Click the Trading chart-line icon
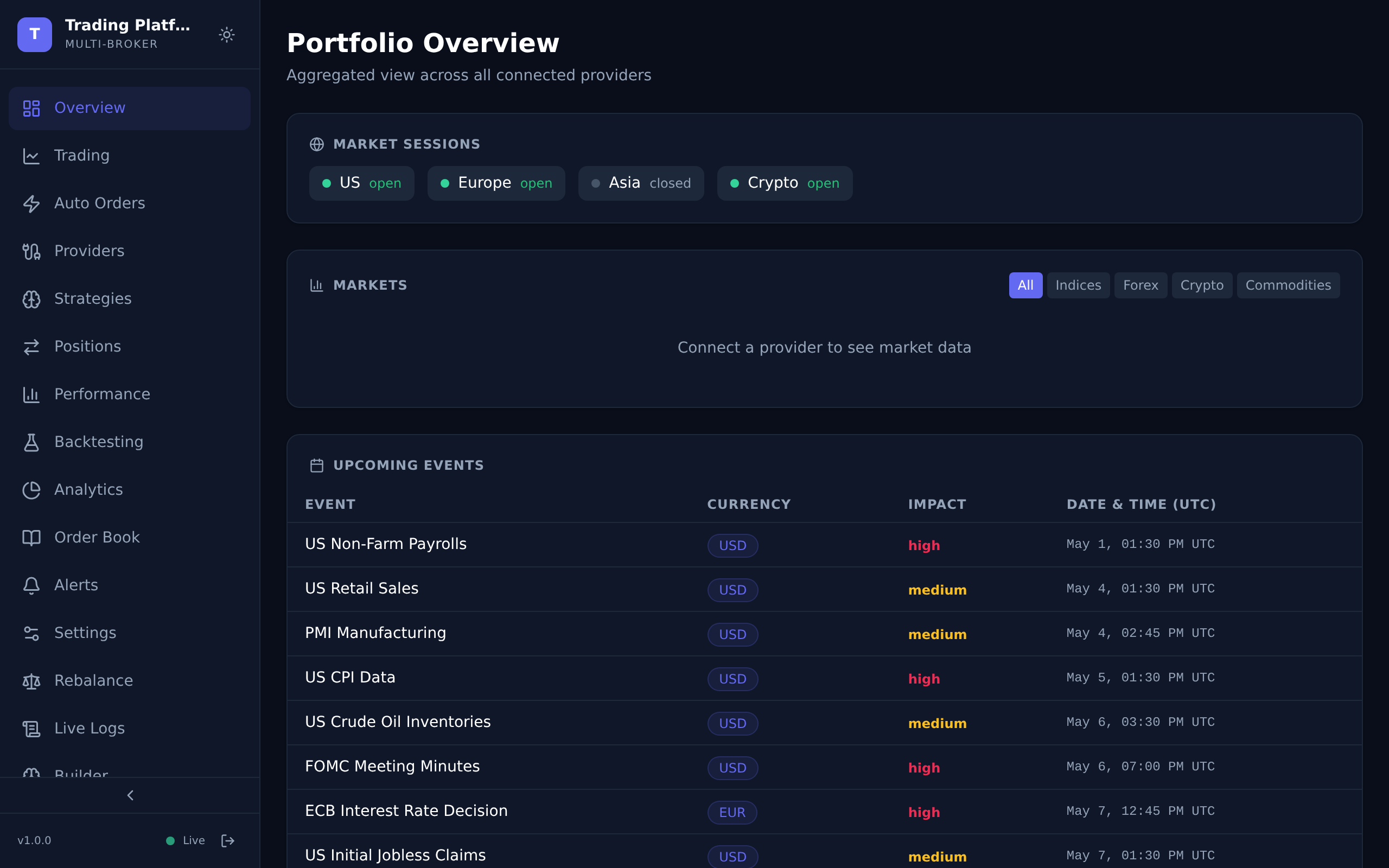The height and width of the screenshot is (868, 1389). [31, 156]
